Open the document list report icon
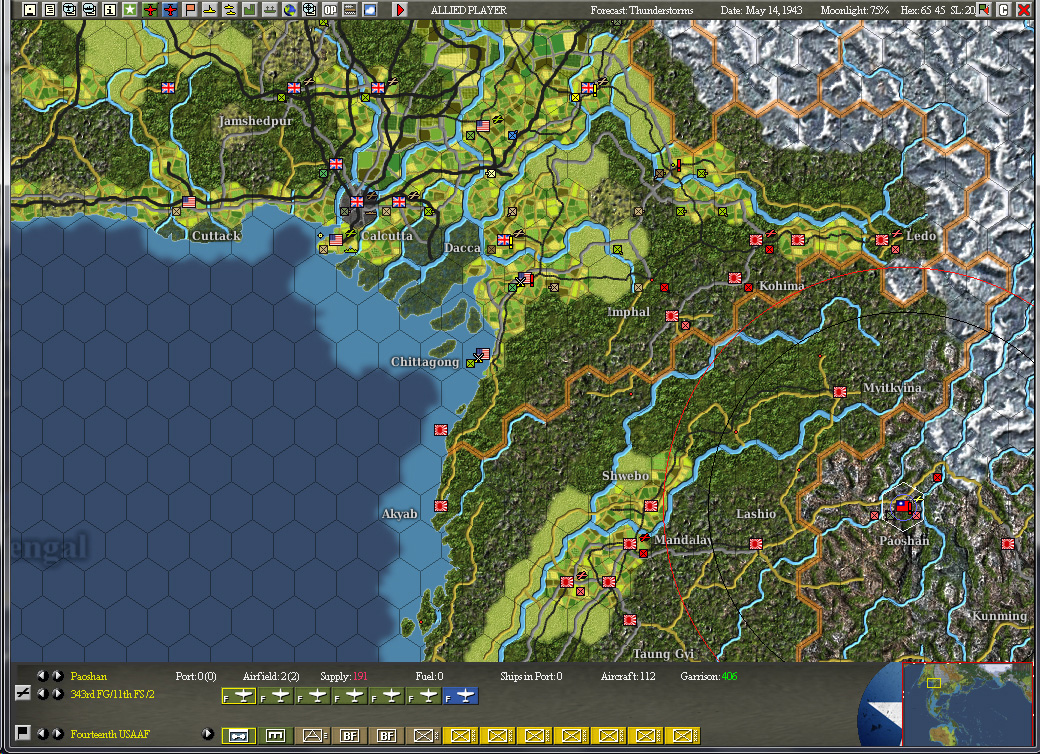 pyautogui.click(x=50, y=9)
